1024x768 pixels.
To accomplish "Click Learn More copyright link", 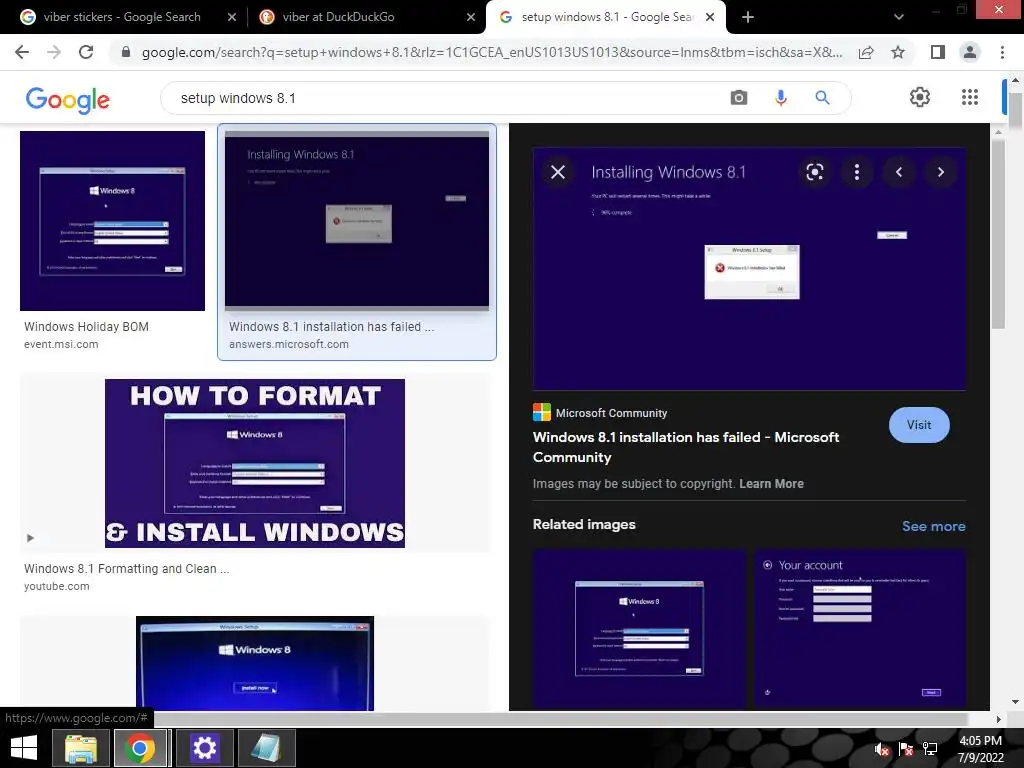I will click(x=771, y=484).
